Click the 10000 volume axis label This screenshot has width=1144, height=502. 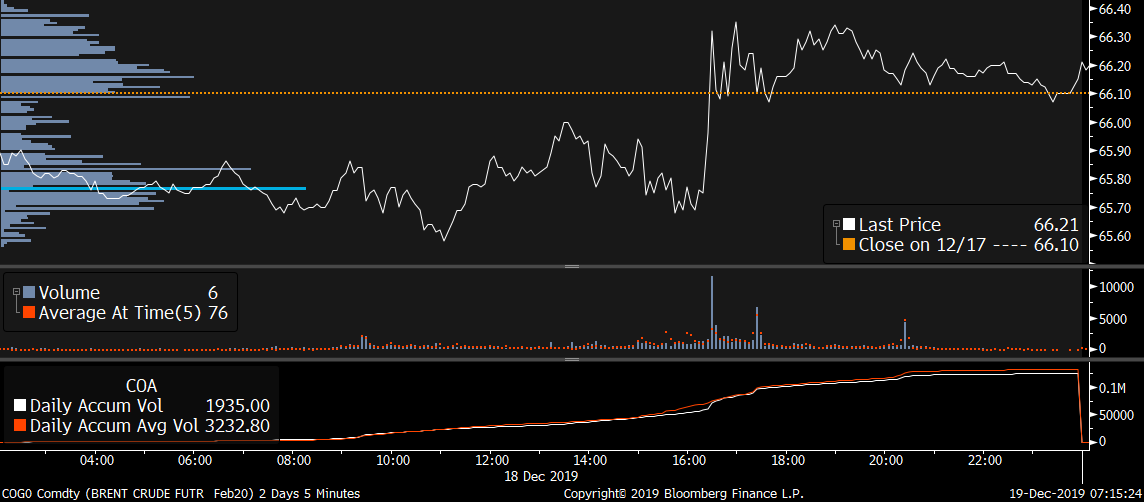(1116, 285)
